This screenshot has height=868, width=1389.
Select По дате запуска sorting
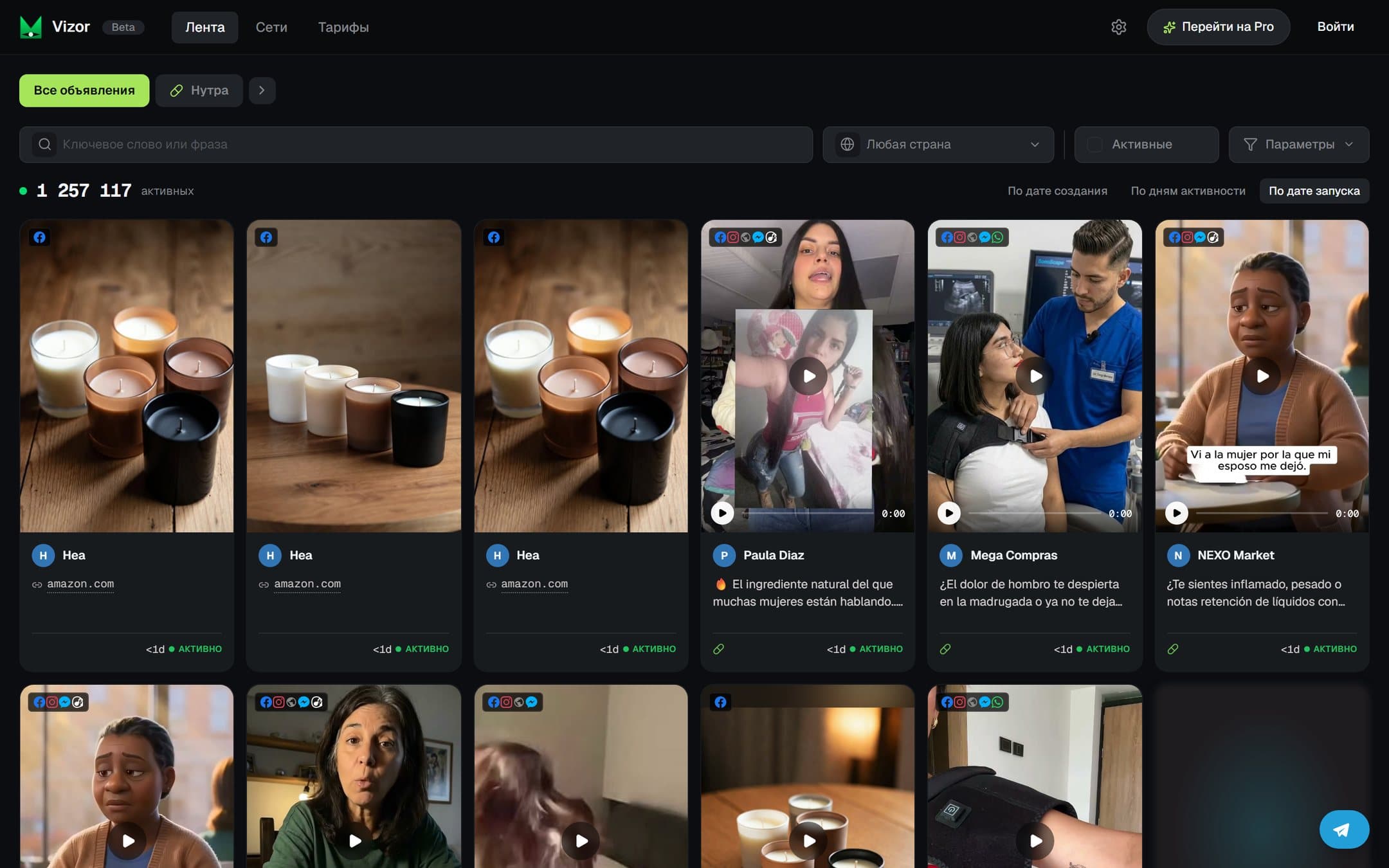[1314, 191]
